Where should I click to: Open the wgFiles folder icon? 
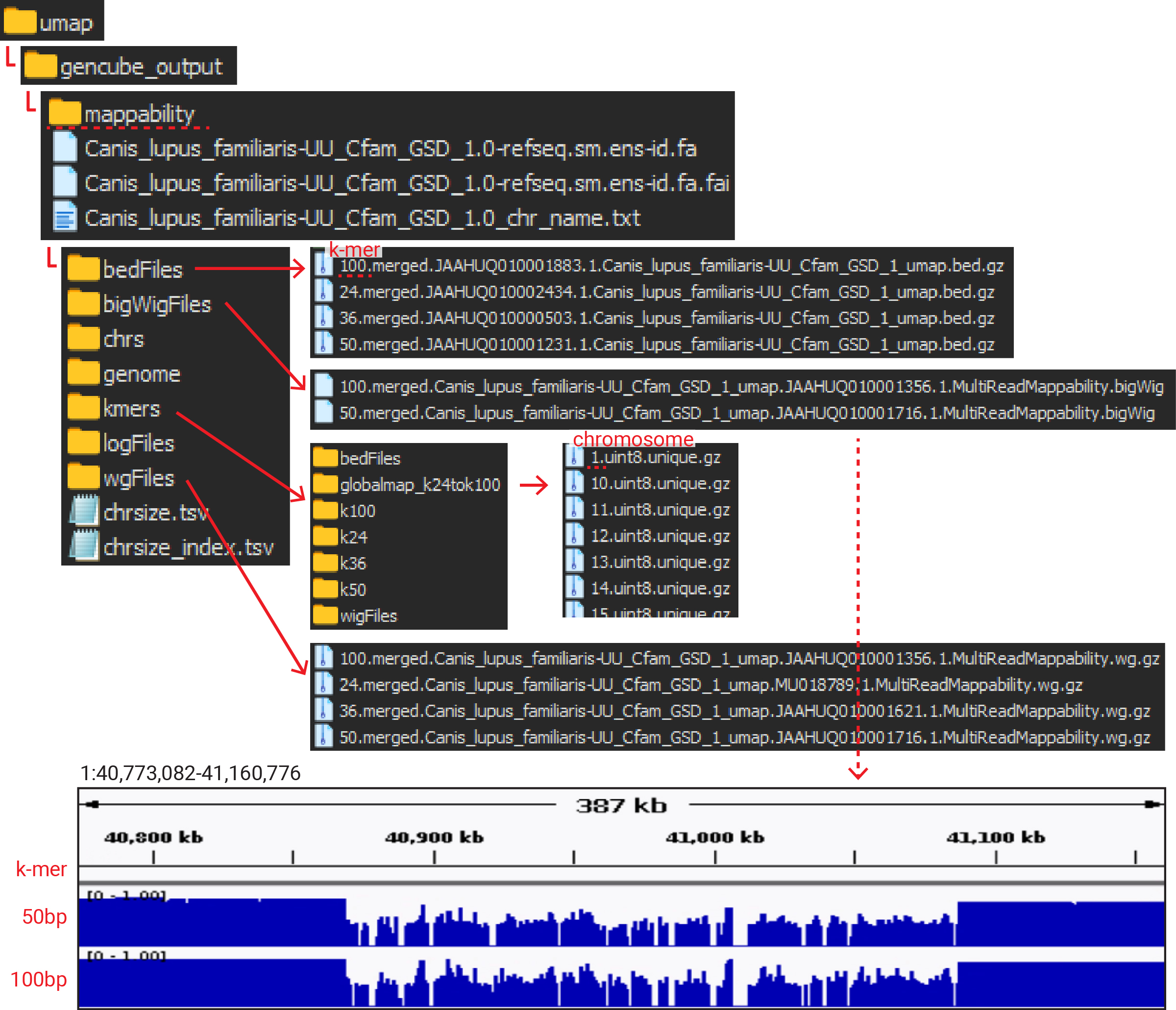(83, 476)
